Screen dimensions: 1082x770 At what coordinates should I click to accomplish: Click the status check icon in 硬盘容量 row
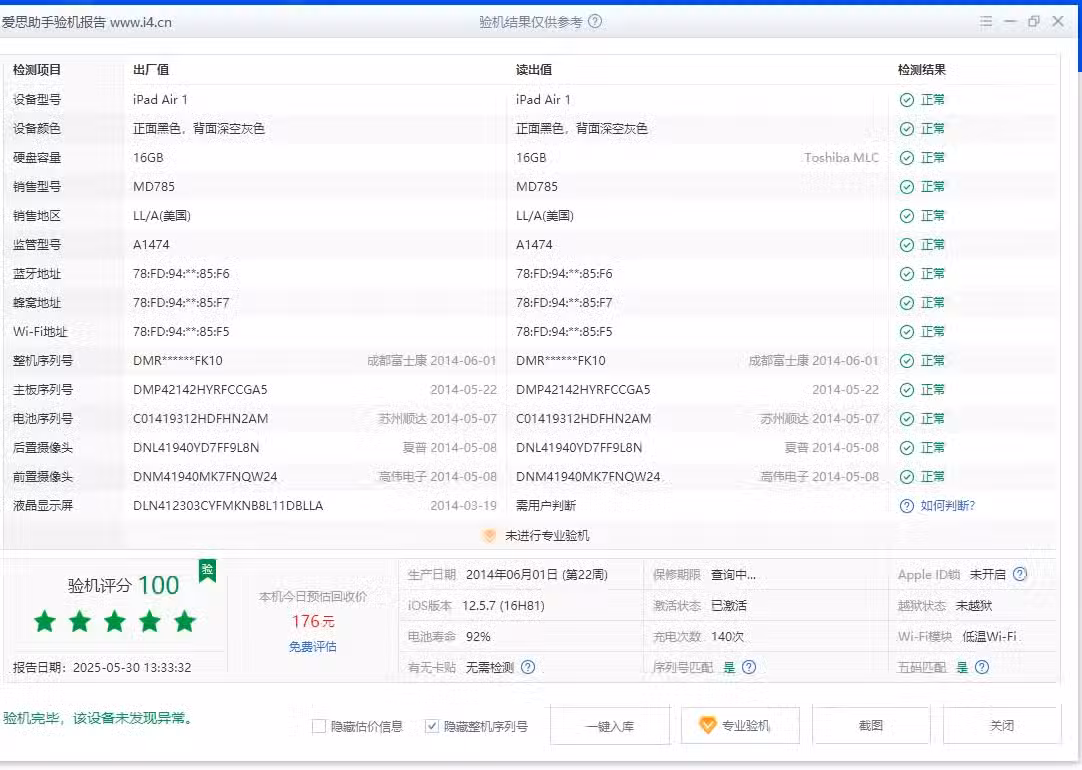click(907, 158)
